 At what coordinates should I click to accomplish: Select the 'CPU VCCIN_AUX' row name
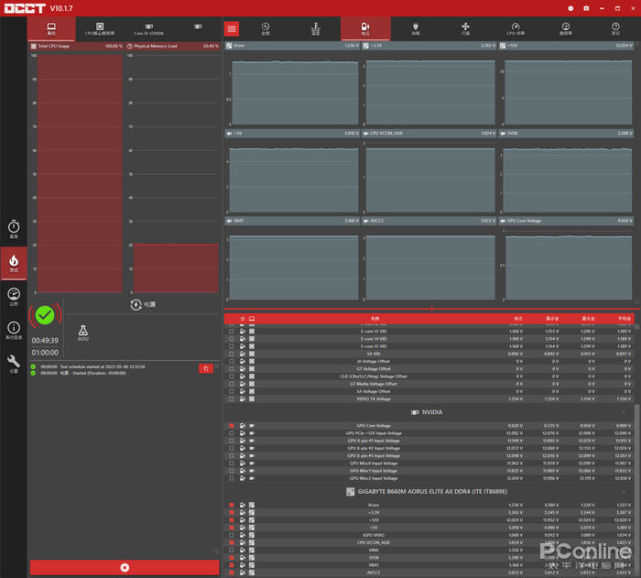(x=374, y=542)
